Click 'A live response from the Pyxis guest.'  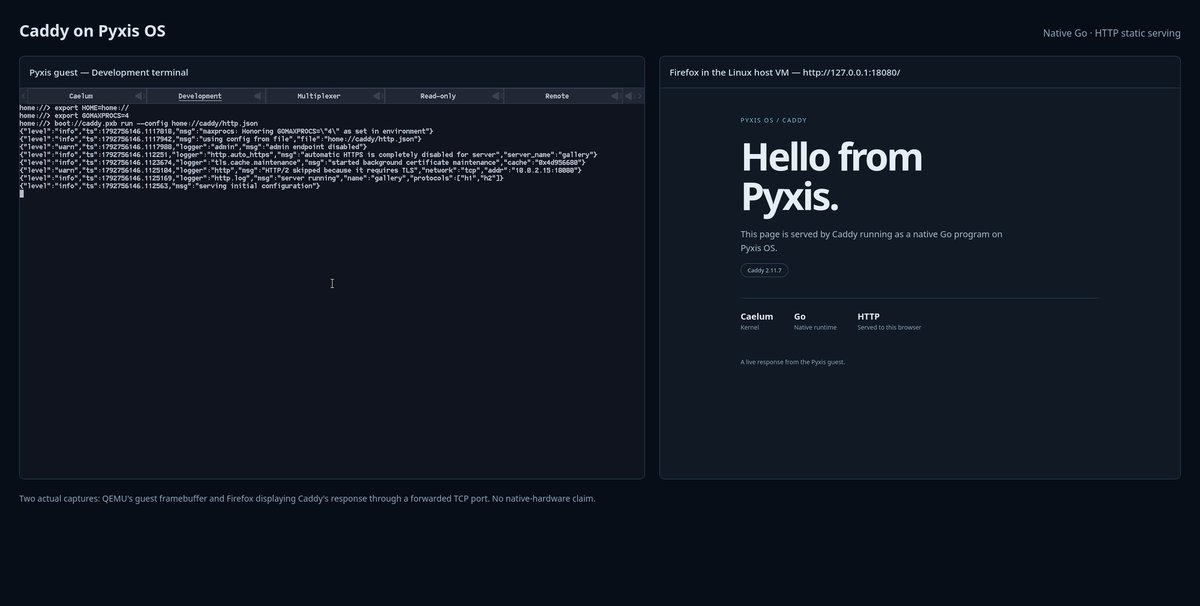[793, 362]
